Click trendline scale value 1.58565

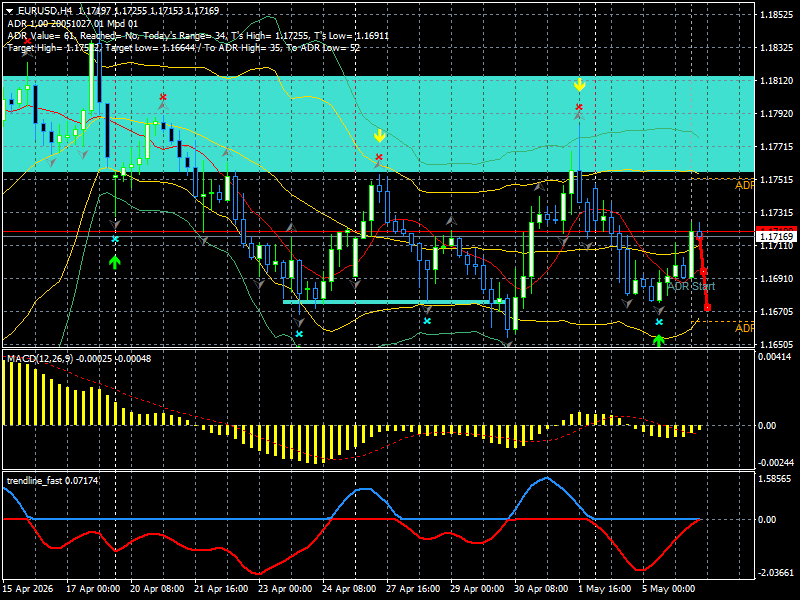[x=776, y=479]
